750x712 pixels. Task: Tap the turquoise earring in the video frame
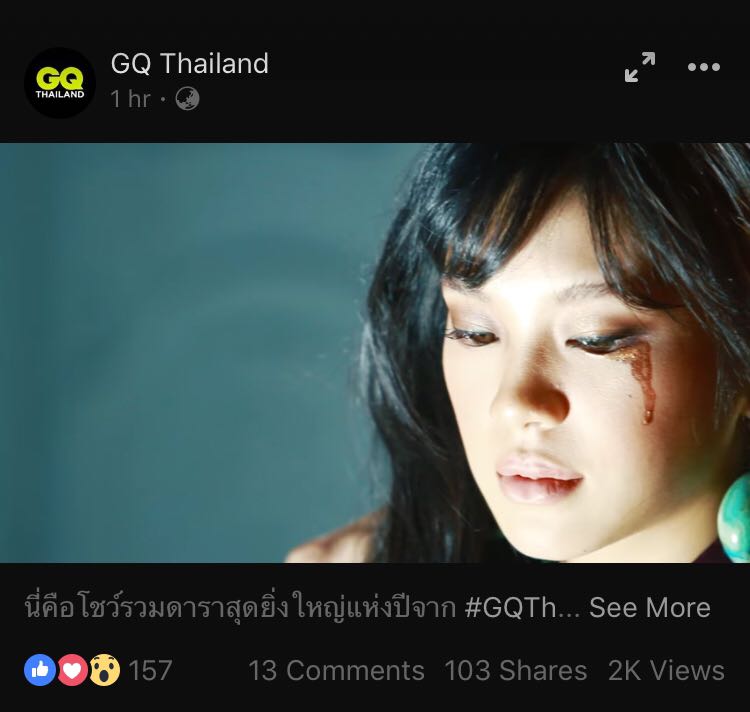coord(735,517)
